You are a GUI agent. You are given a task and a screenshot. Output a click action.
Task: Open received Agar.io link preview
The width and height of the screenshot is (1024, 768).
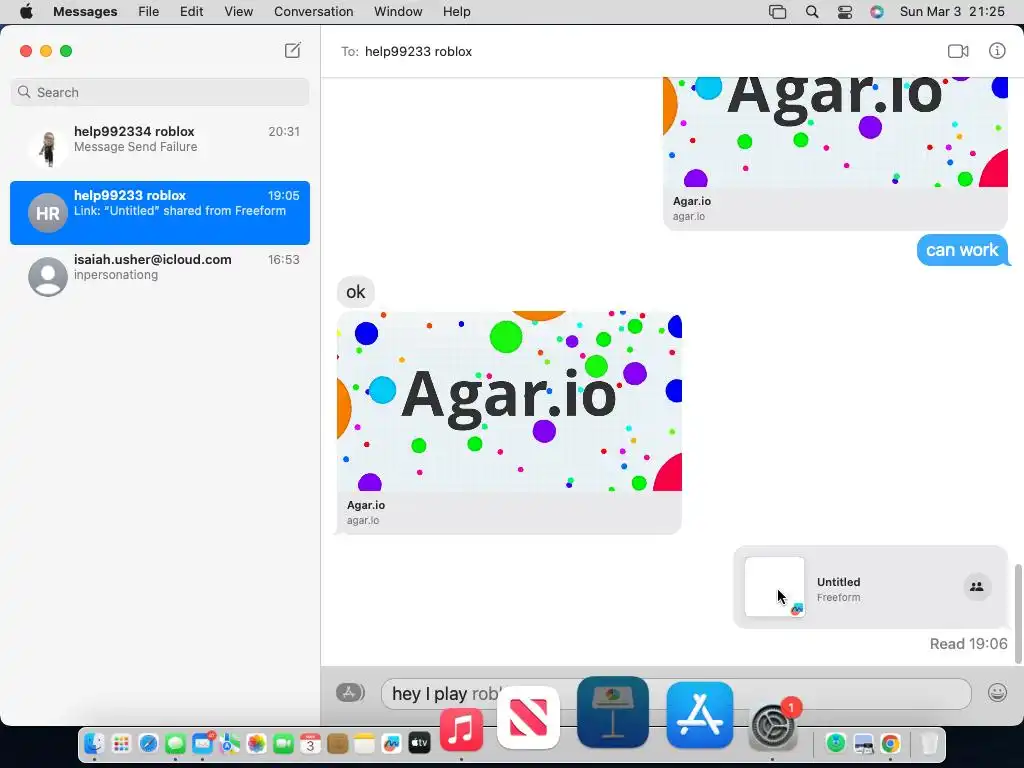[x=509, y=422]
